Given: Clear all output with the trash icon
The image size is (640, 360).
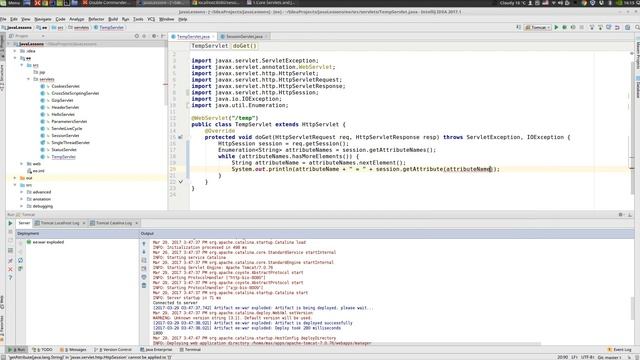Looking at the screenshot, I should point(144,285).
